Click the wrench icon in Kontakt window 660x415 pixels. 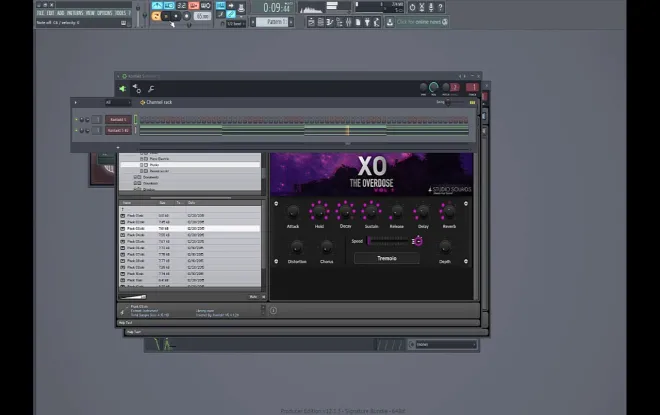click(151, 89)
